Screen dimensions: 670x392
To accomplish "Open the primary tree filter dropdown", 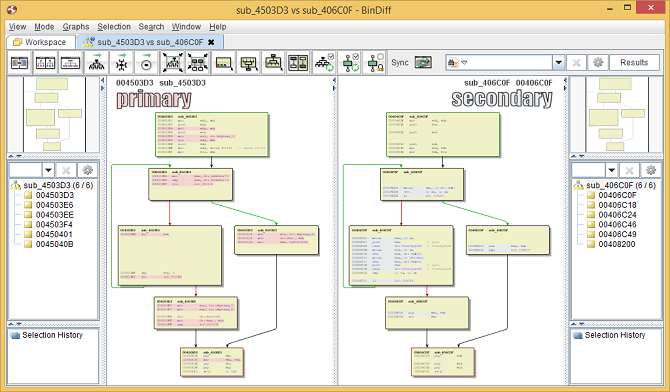I will click(48, 170).
